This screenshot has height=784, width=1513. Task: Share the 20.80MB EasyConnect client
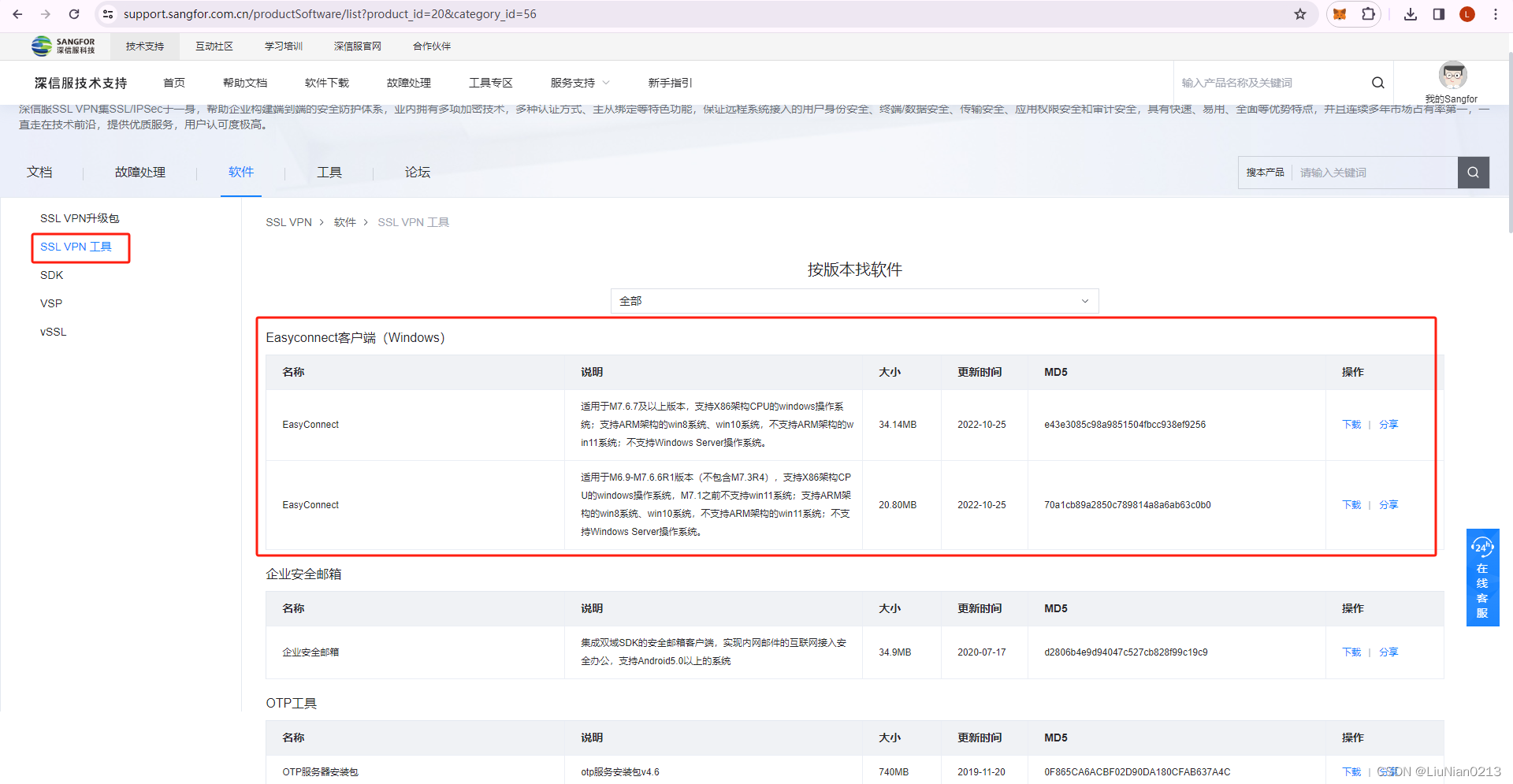[1388, 505]
